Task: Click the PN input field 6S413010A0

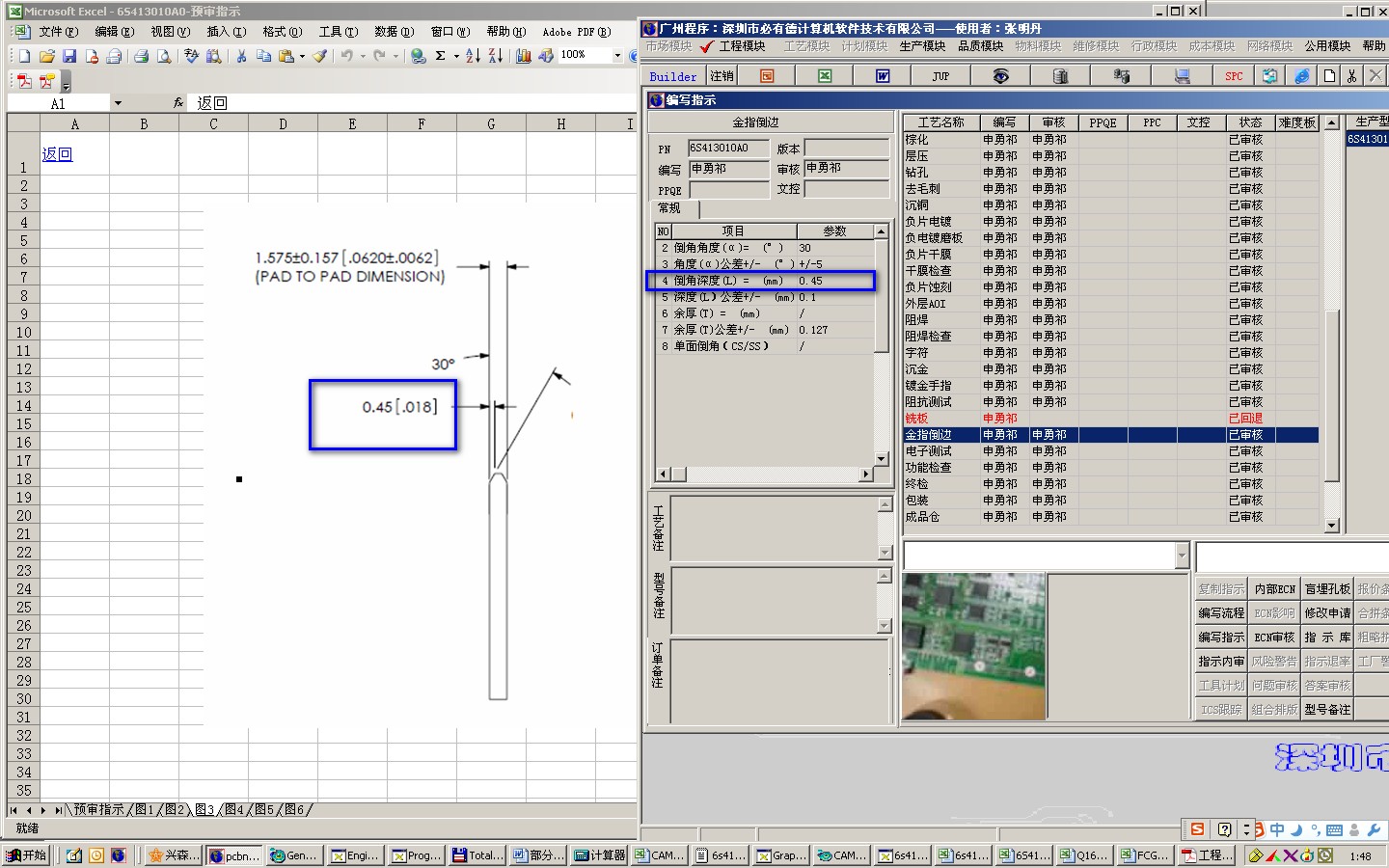Action: [728, 148]
